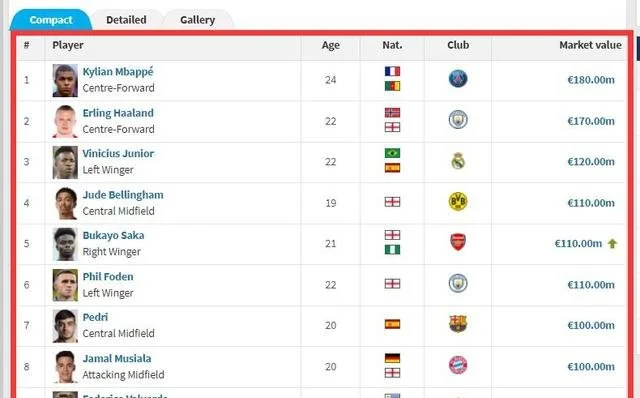Select the Borussia Dortmund BVB crest
The image size is (640, 398).
click(x=458, y=201)
